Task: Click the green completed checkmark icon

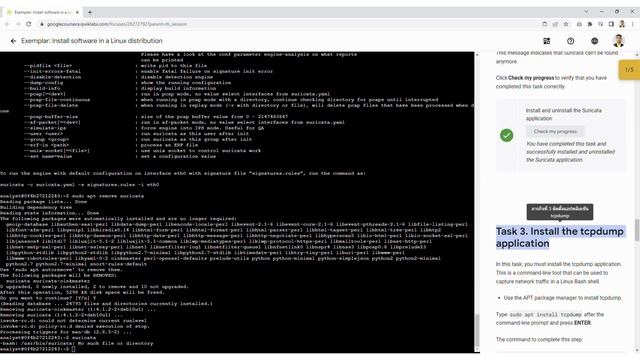Action: [x=507, y=135]
